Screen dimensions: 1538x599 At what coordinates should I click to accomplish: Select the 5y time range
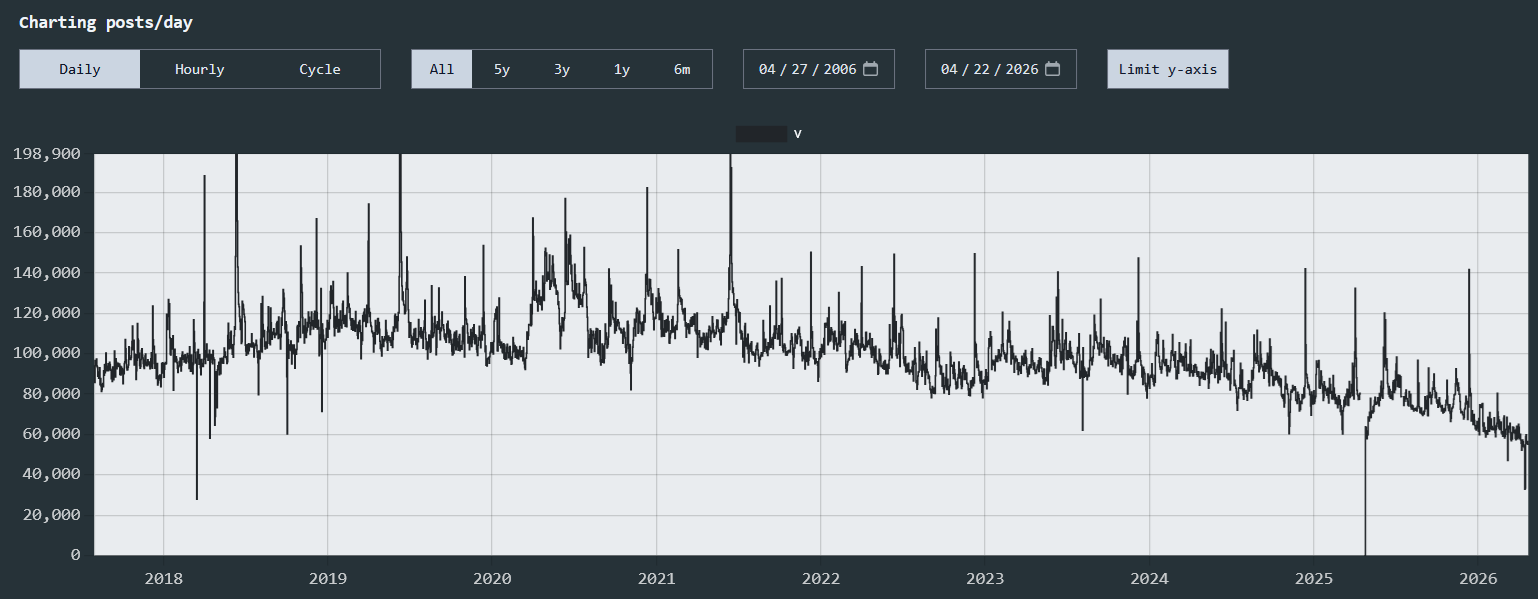point(502,69)
